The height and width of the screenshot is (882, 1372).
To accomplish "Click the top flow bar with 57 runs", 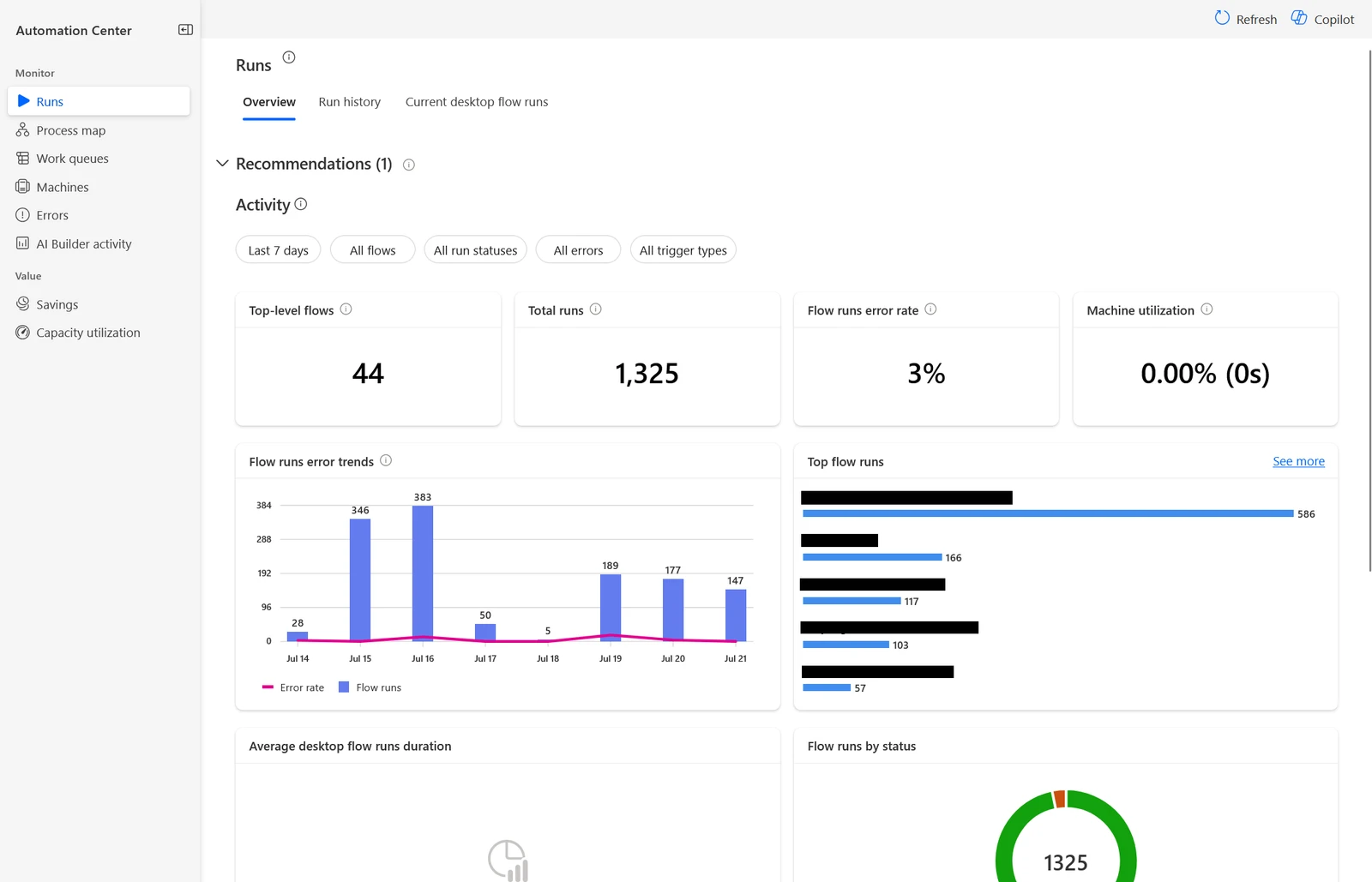I will (x=827, y=687).
